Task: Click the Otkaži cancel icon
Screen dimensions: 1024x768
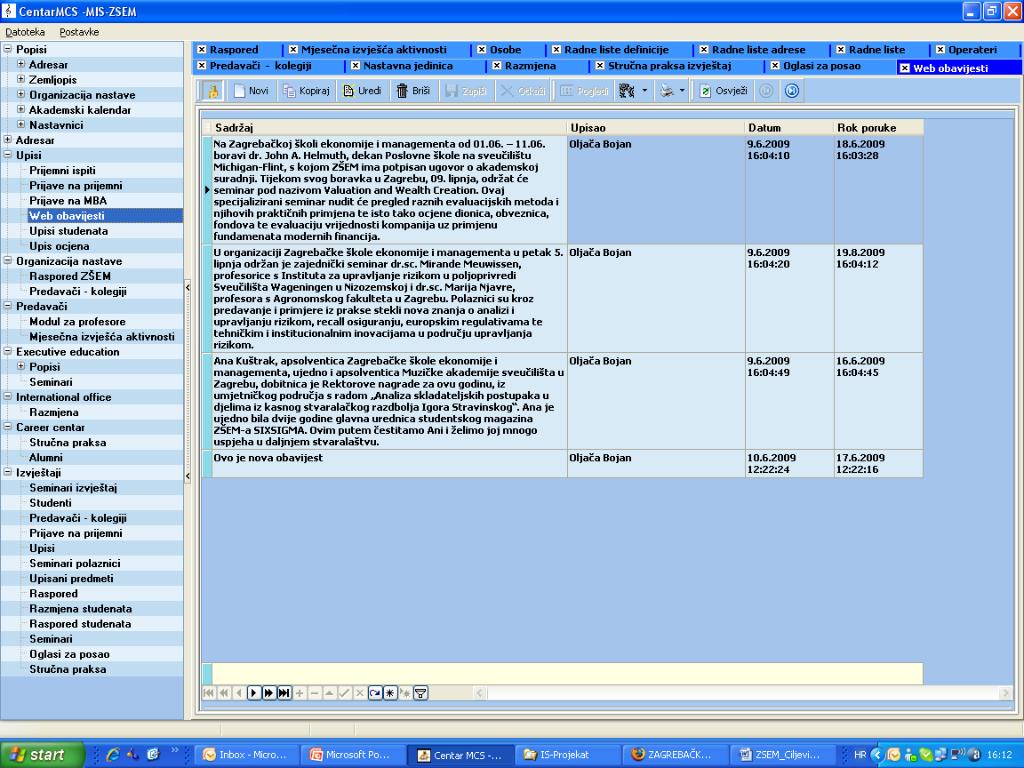Action: tap(522, 91)
